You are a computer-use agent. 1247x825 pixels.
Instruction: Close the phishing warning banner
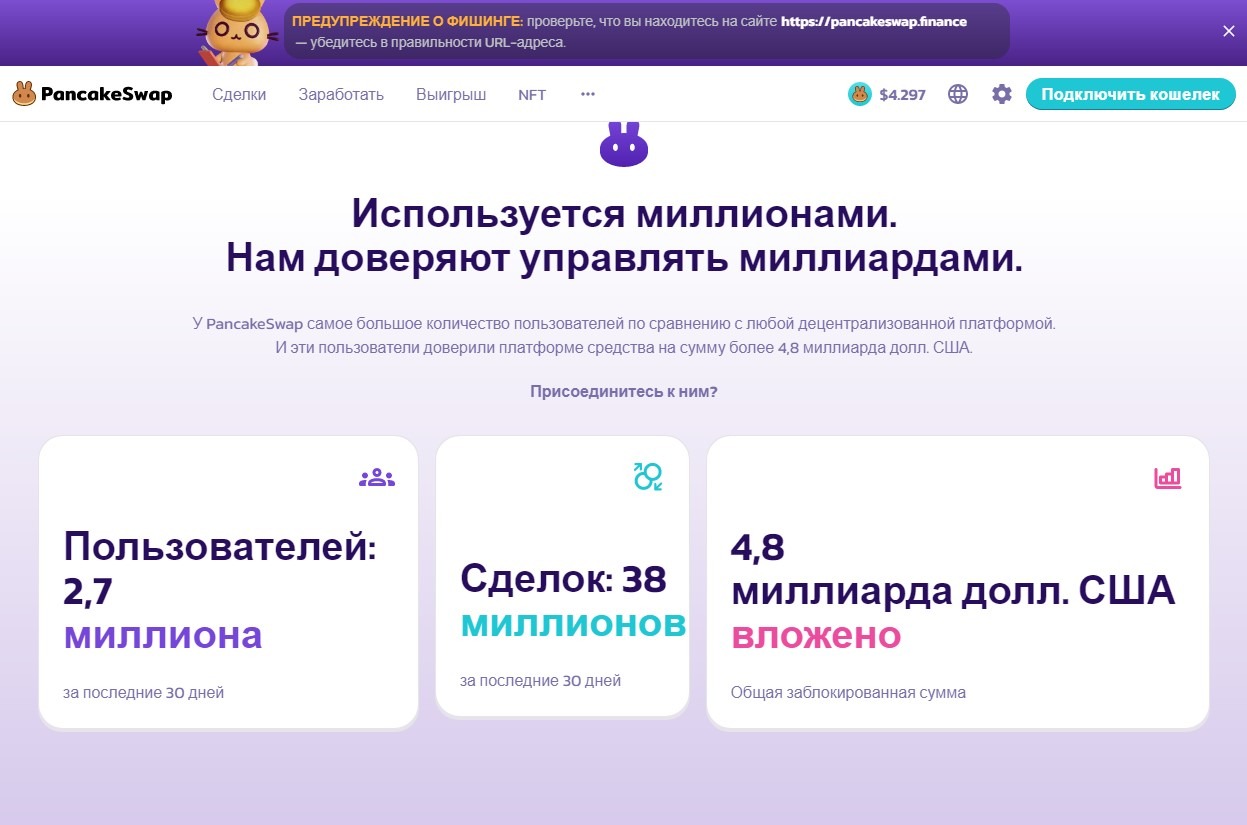(1229, 31)
